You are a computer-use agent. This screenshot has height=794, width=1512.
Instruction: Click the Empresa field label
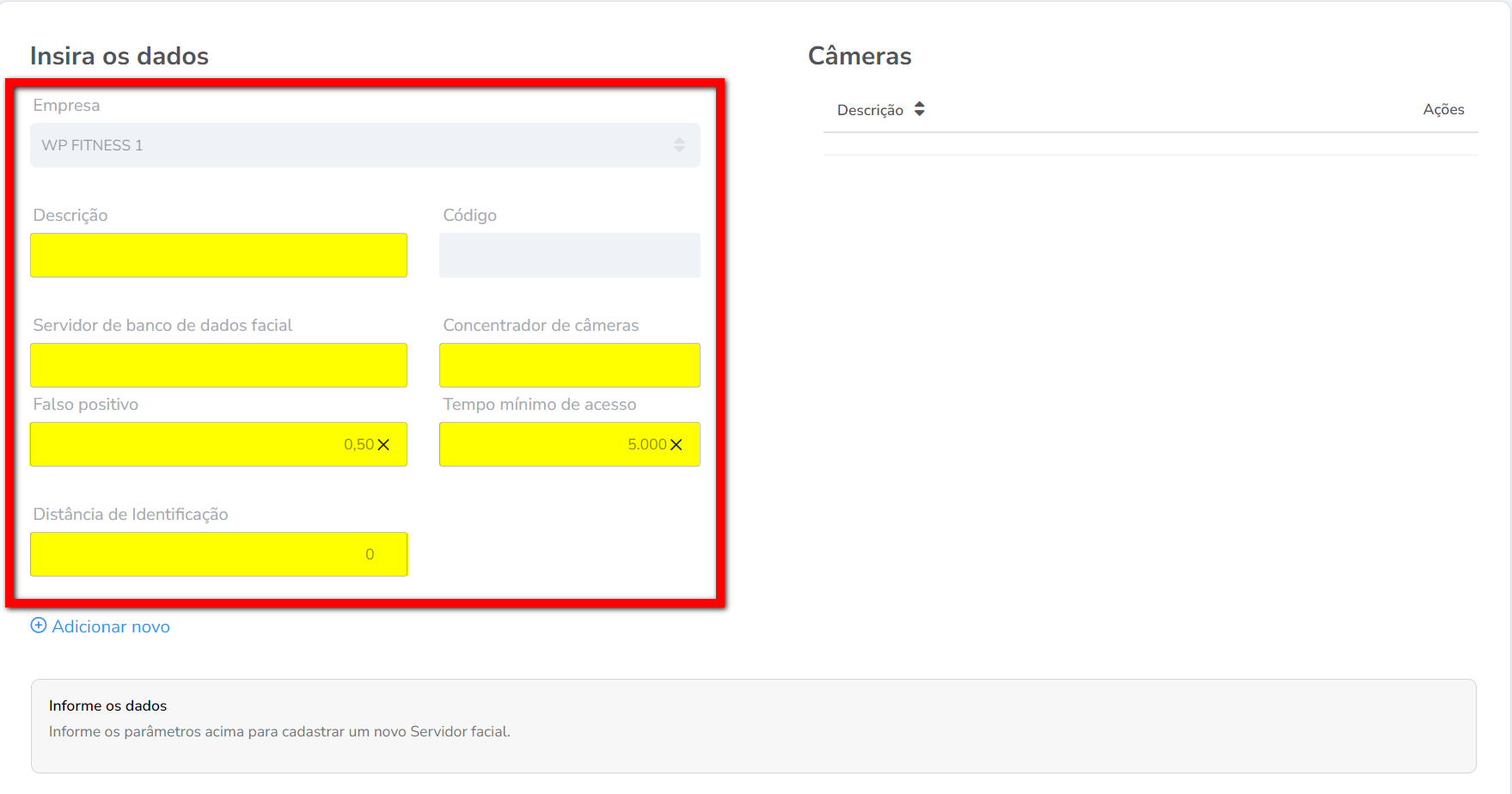point(66,106)
